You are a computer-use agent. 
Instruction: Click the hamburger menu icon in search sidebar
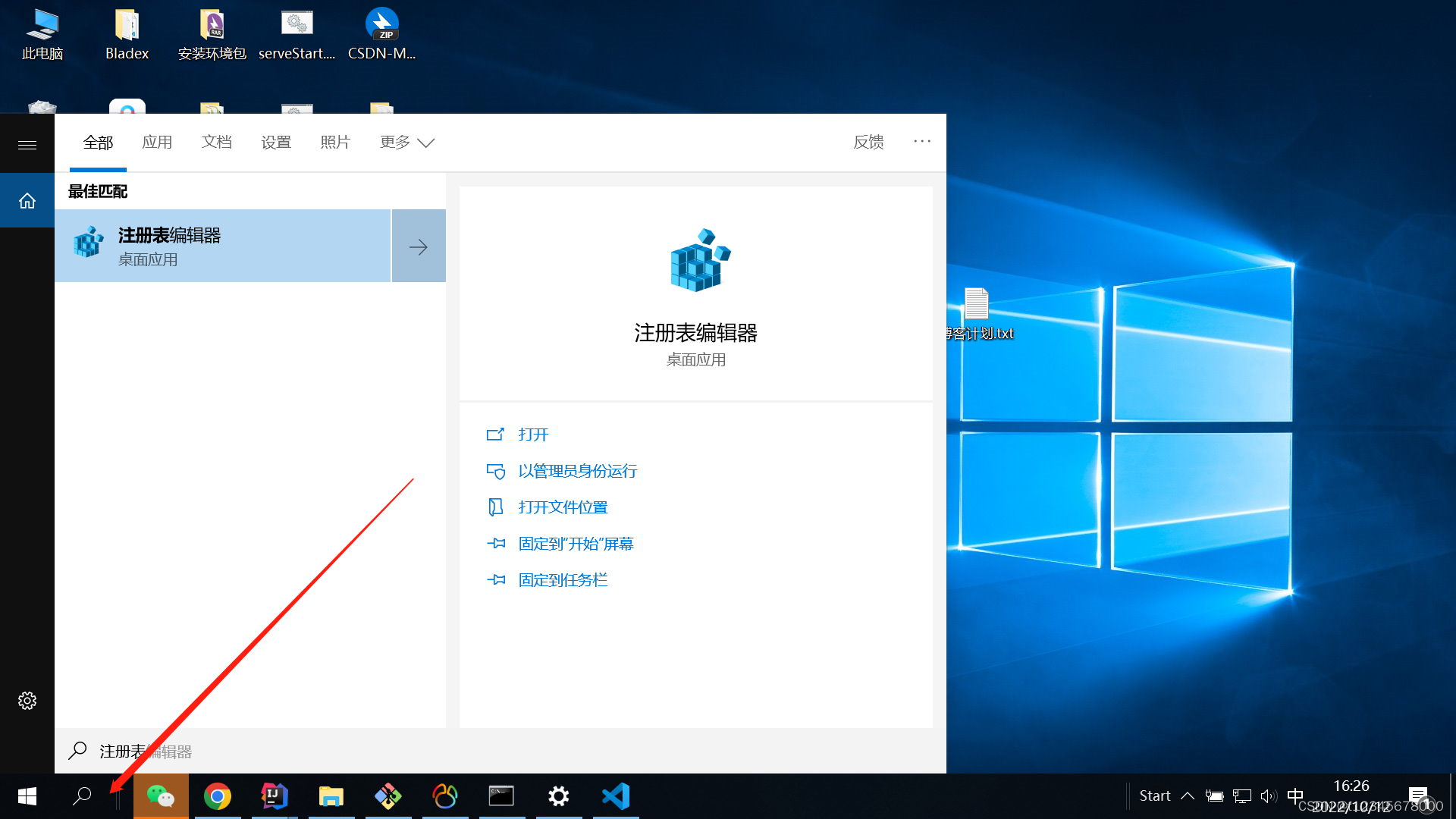(27, 145)
